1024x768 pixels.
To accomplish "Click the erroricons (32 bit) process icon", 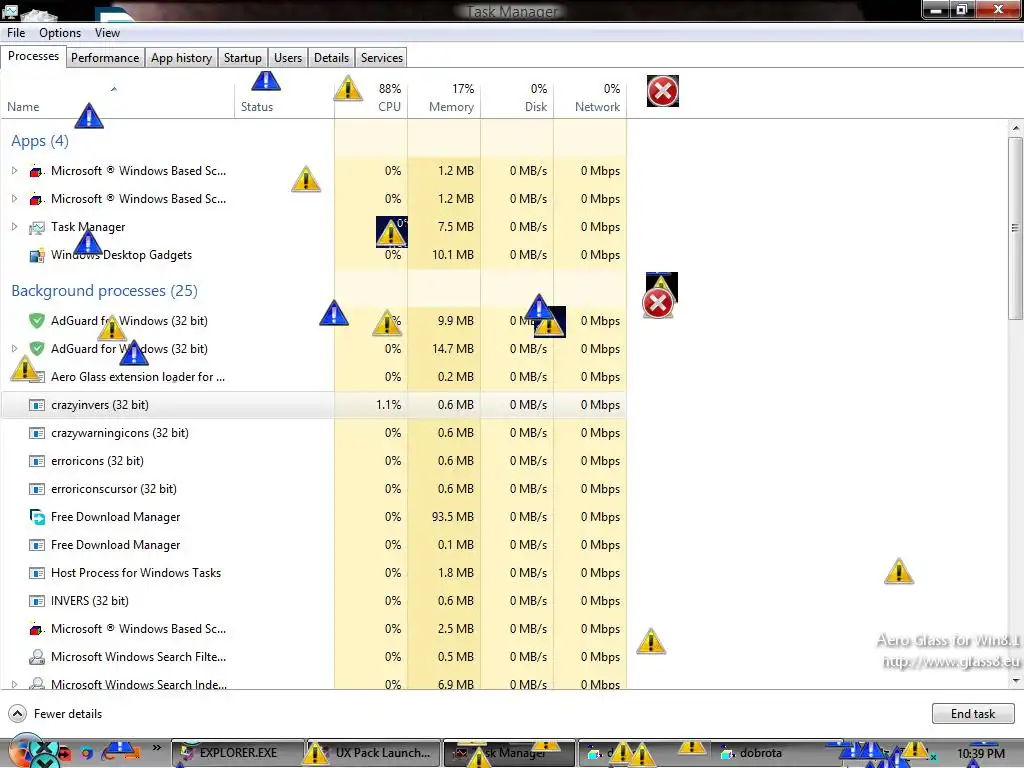I will pos(37,461).
